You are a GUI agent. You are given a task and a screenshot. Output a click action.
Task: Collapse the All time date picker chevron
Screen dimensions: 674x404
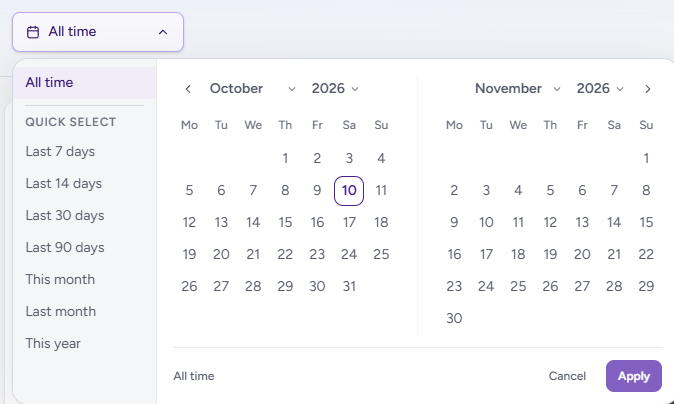coord(163,32)
